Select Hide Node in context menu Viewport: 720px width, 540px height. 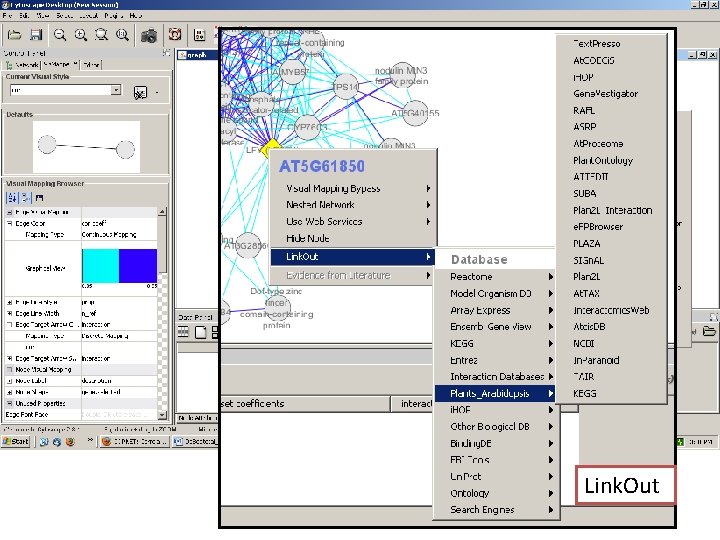pyautogui.click(x=353, y=238)
